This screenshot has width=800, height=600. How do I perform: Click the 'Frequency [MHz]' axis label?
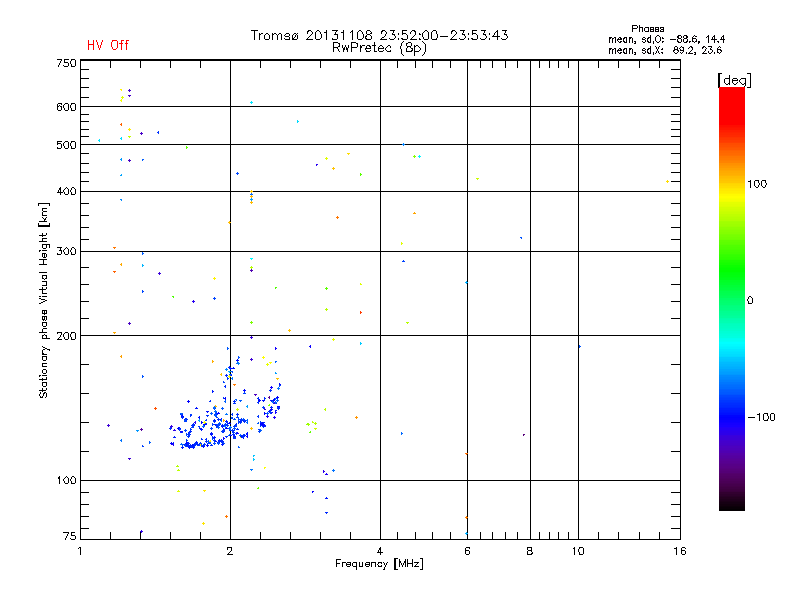tap(379, 564)
